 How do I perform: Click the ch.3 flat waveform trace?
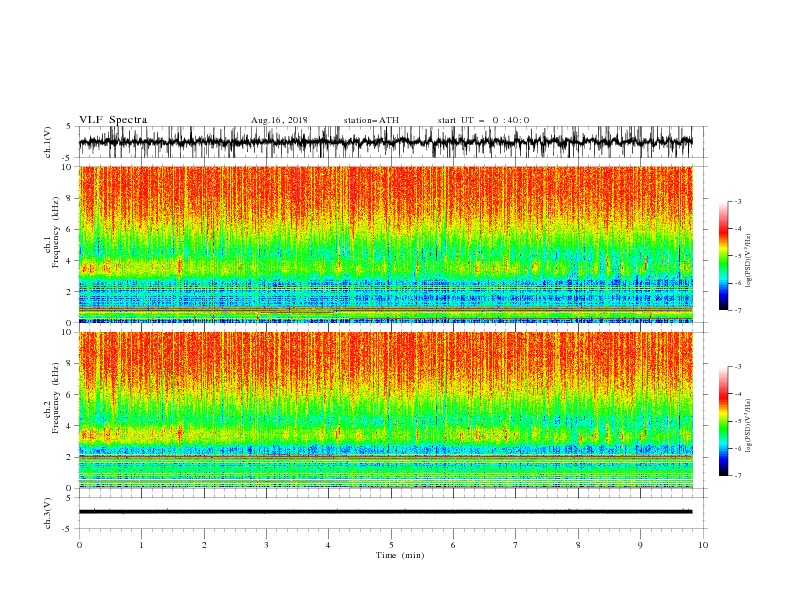[x=386, y=512]
